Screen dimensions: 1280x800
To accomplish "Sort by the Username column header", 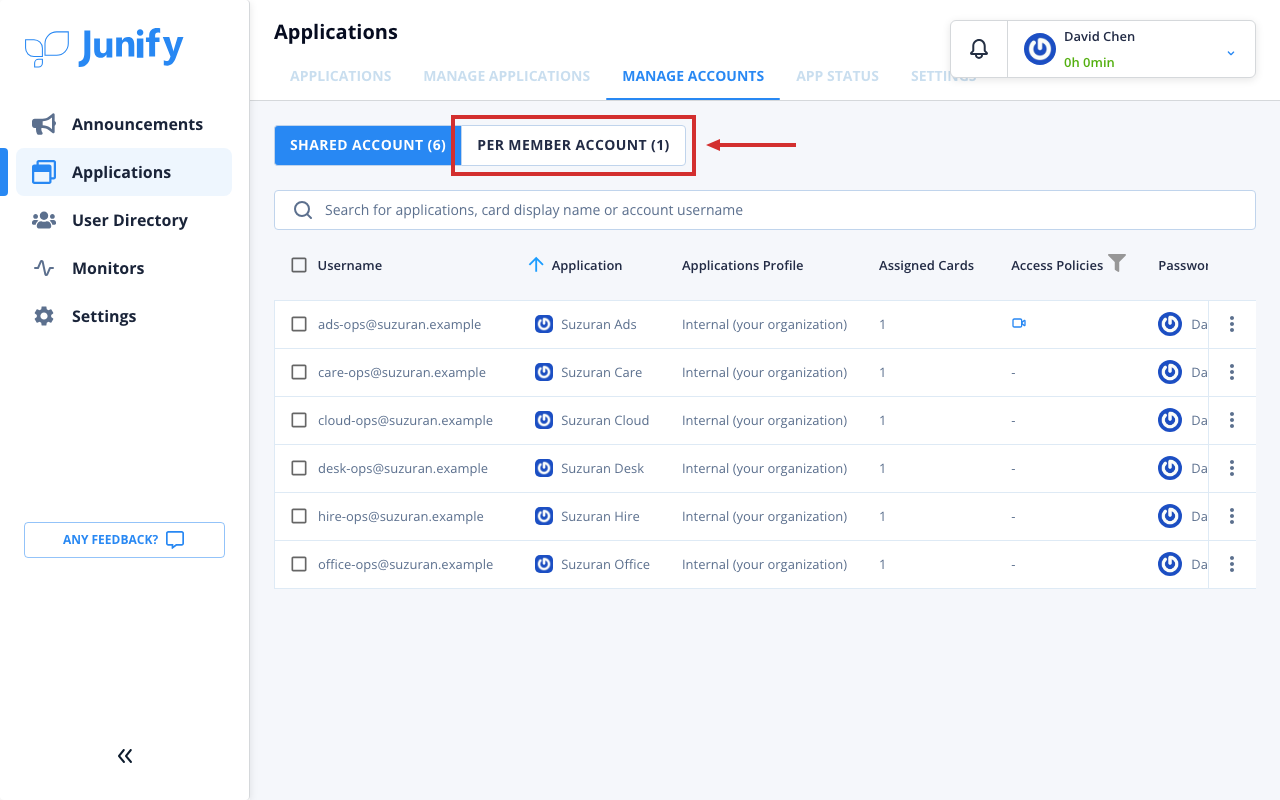I will (x=350, y=265).
